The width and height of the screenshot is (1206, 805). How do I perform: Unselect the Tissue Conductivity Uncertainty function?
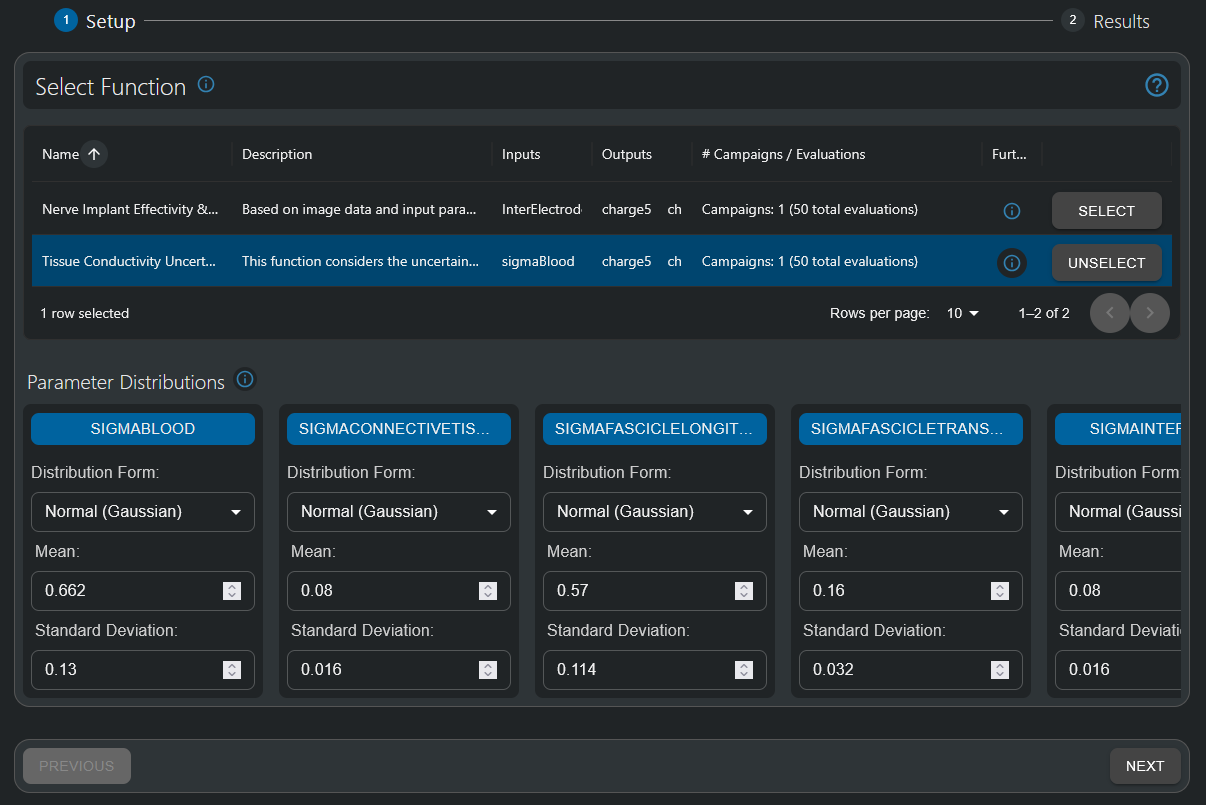[x=1106, y=263]
